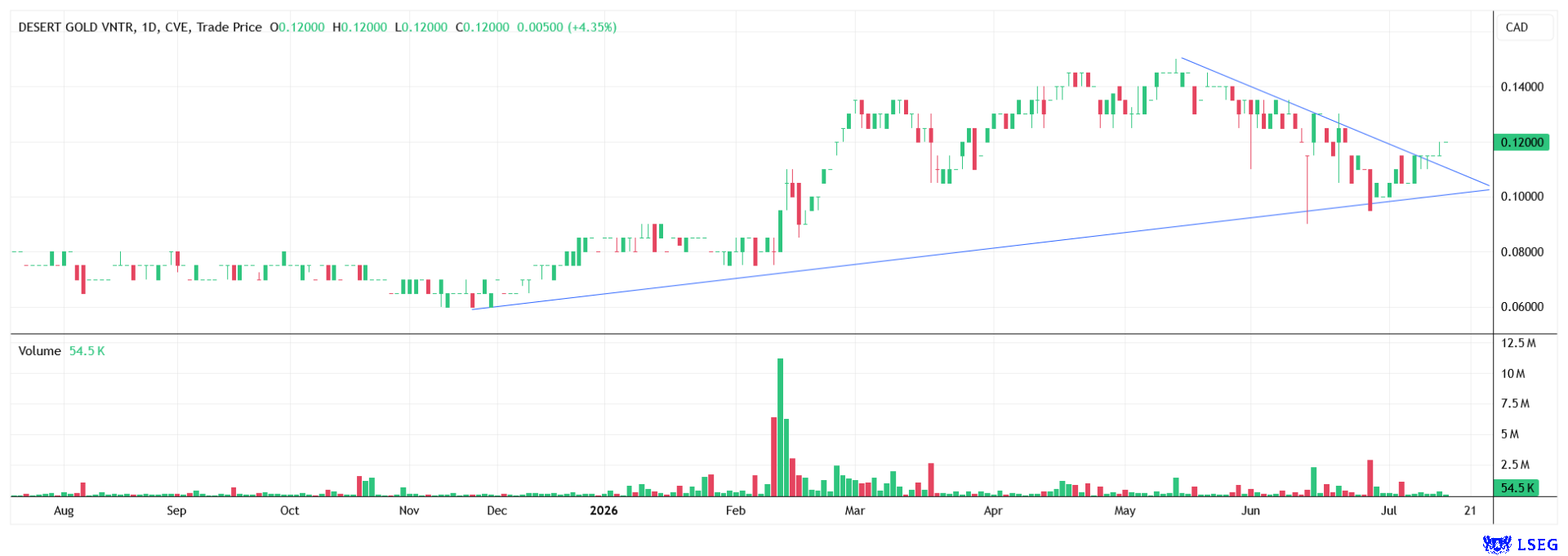The height and width of the screenshot is (556, 1568).
Task: Click the 10 M volume axis label
Action: [x=1512, y=373]
